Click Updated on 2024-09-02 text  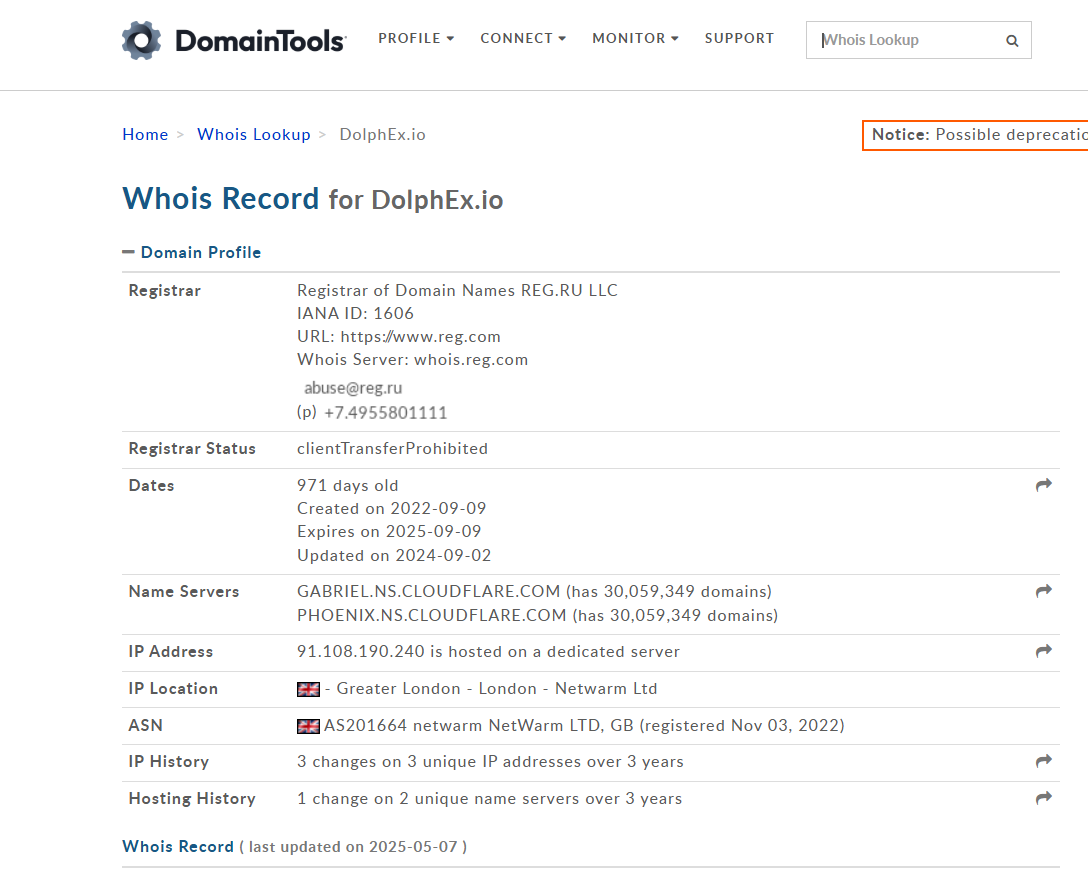coord(394,556)
